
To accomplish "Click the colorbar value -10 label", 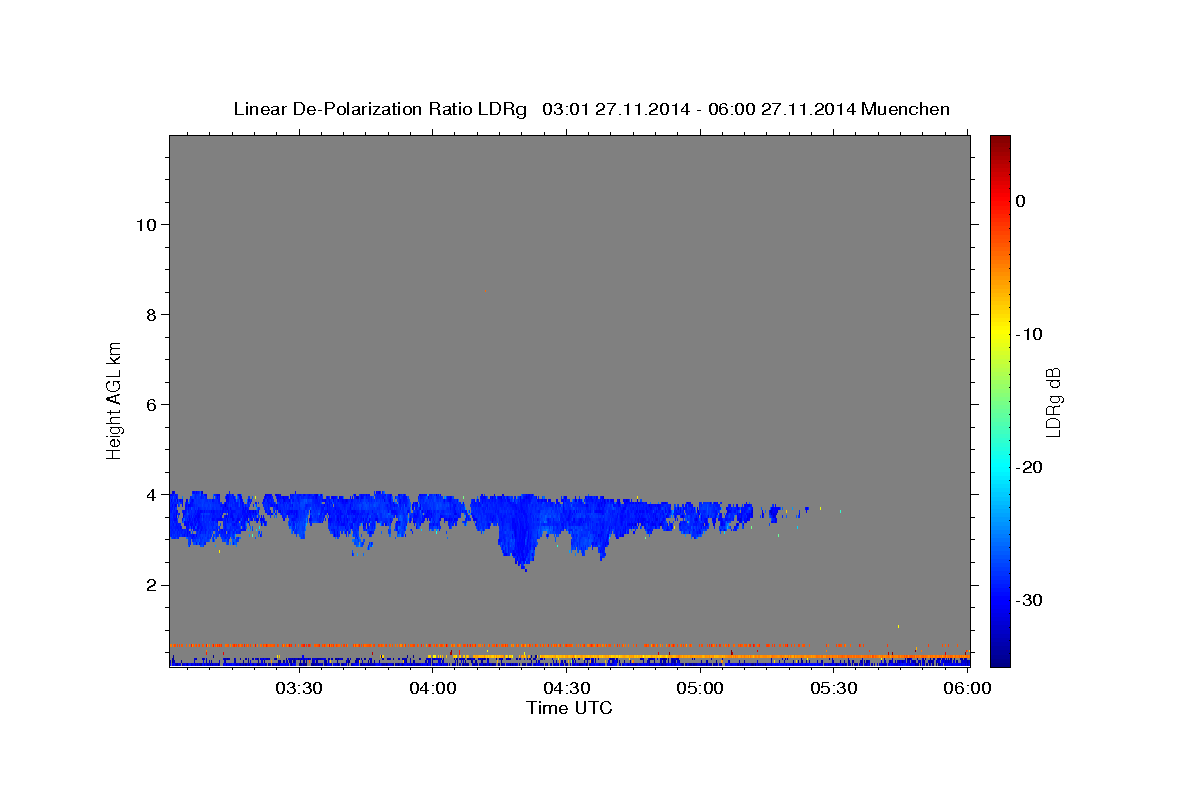I will (x=1029, y=334).
